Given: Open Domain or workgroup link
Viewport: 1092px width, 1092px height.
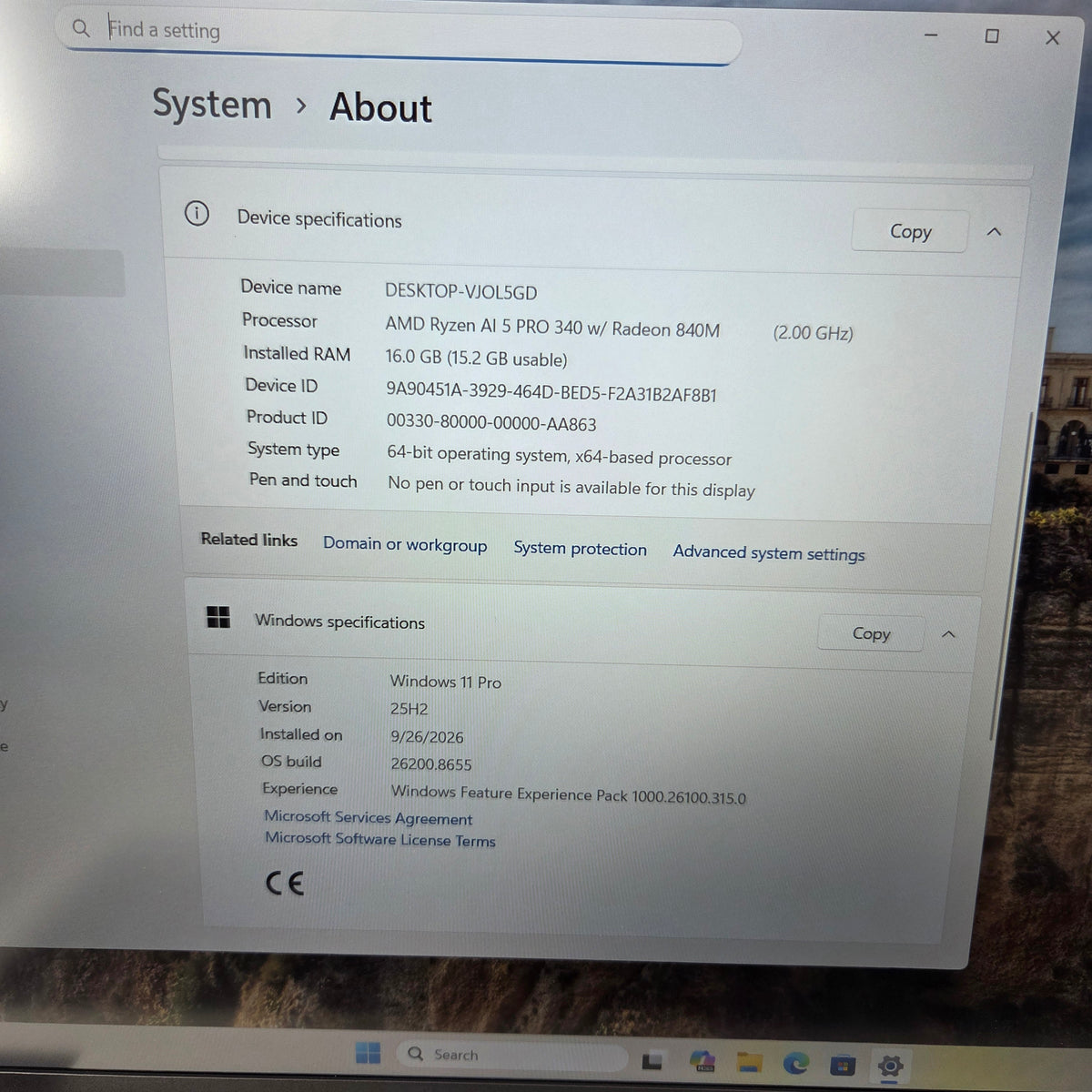Looking at the screenshot, I should (405, 544).
